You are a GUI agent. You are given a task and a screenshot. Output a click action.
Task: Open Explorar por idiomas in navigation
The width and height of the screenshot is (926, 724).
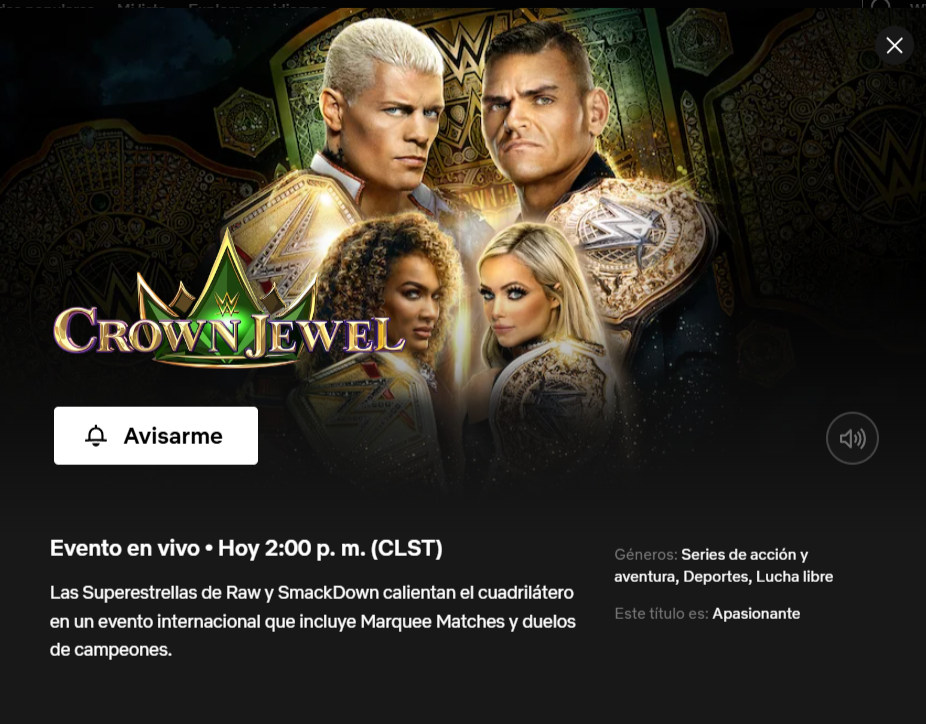(257, 4)
